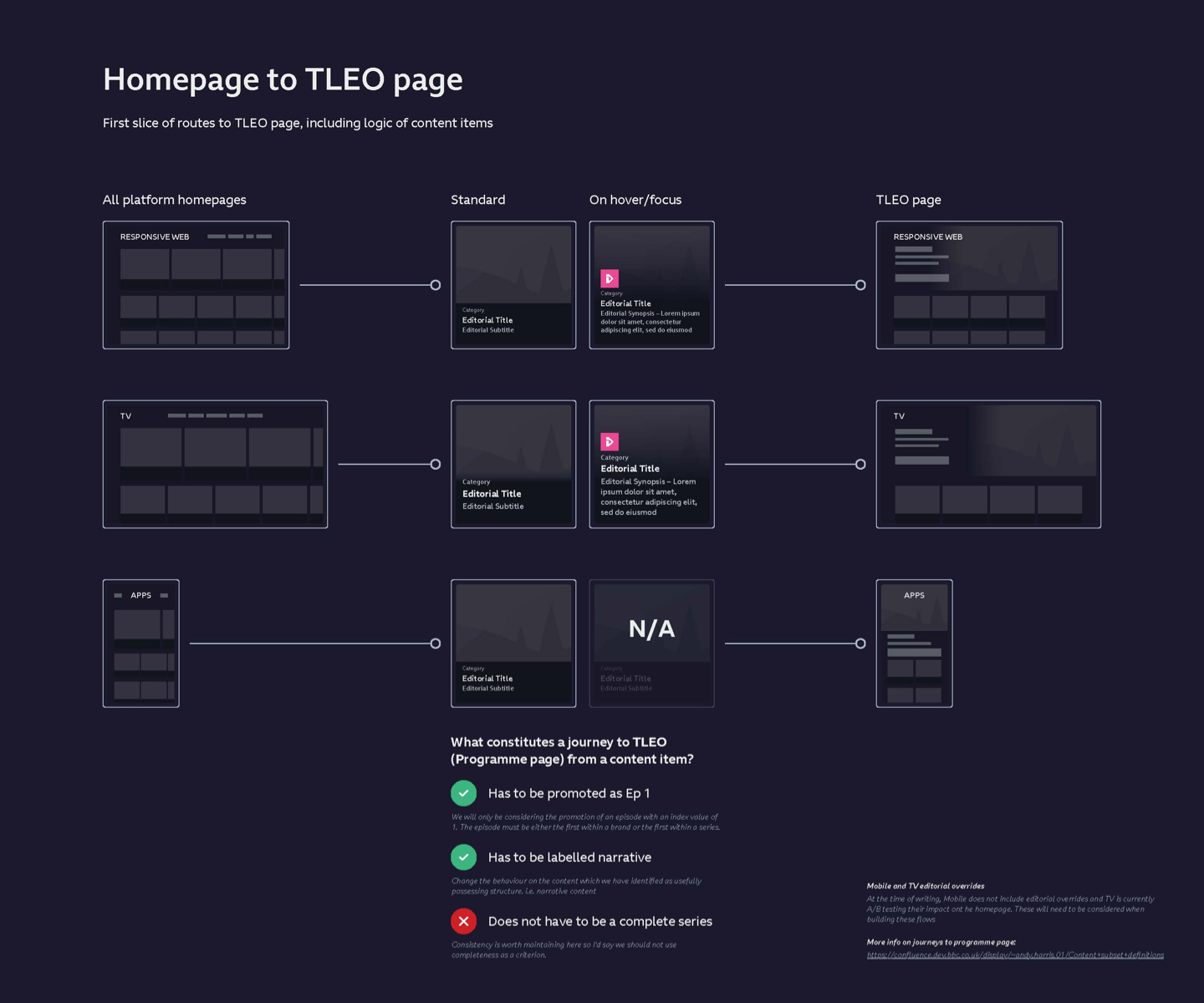Select the Responsive Web TLEO page wireframe
1204x1003 pixels.
[969, 285]
